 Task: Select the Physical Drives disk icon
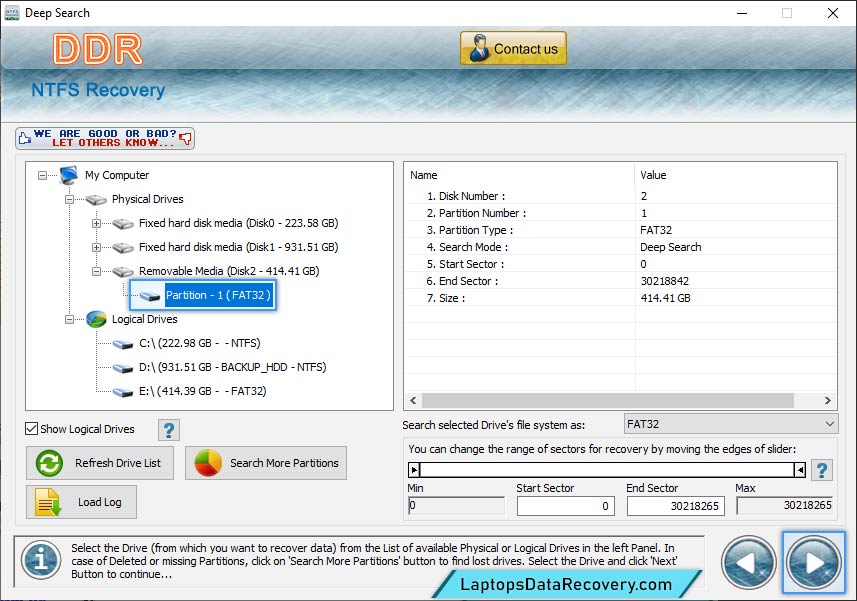click(x=96, y=200)
